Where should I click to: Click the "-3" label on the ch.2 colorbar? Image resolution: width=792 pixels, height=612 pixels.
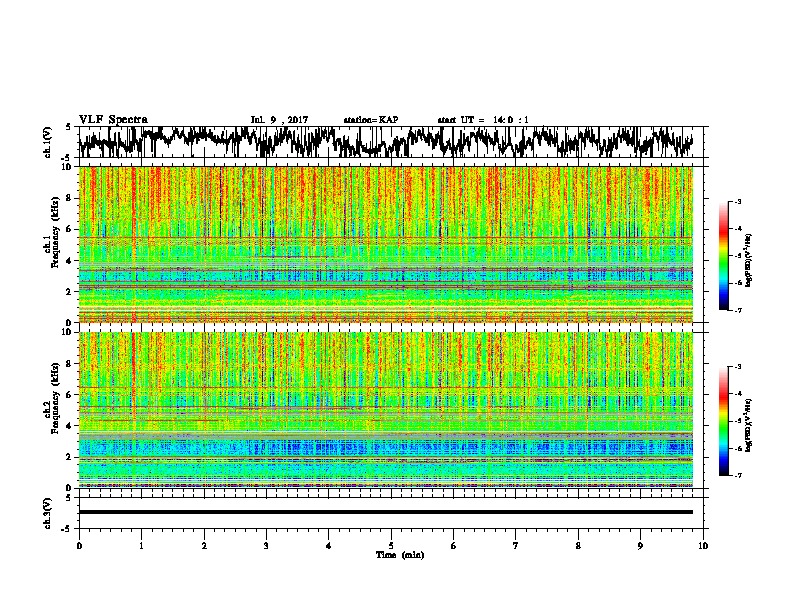coord(738,367)
